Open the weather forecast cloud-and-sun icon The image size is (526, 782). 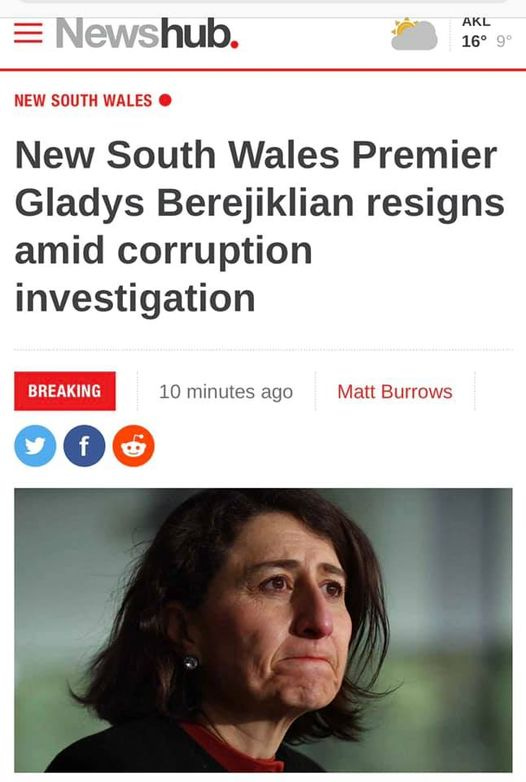click(414, 34)
